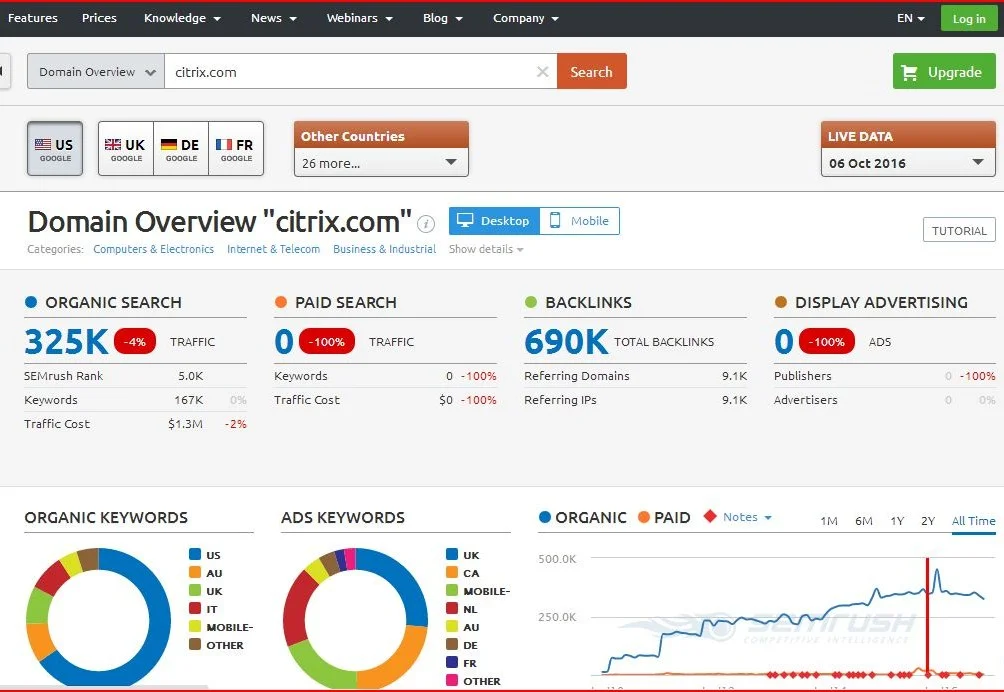Image resolution: width=1004 pixels, height=692 pixels.
Task: Click the red vertical marker line on chart
Action: (x=927, y=616)
